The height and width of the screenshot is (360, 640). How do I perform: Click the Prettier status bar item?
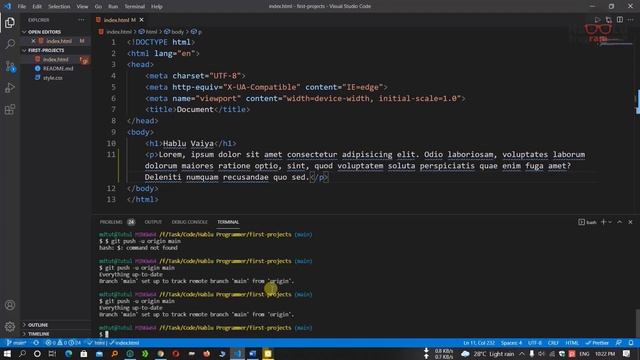click(x=597, y=343)
